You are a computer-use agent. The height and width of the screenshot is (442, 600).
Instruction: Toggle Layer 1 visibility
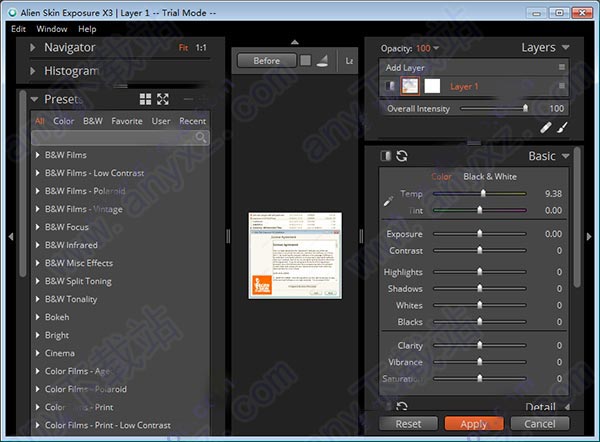(x=389, y=86)
